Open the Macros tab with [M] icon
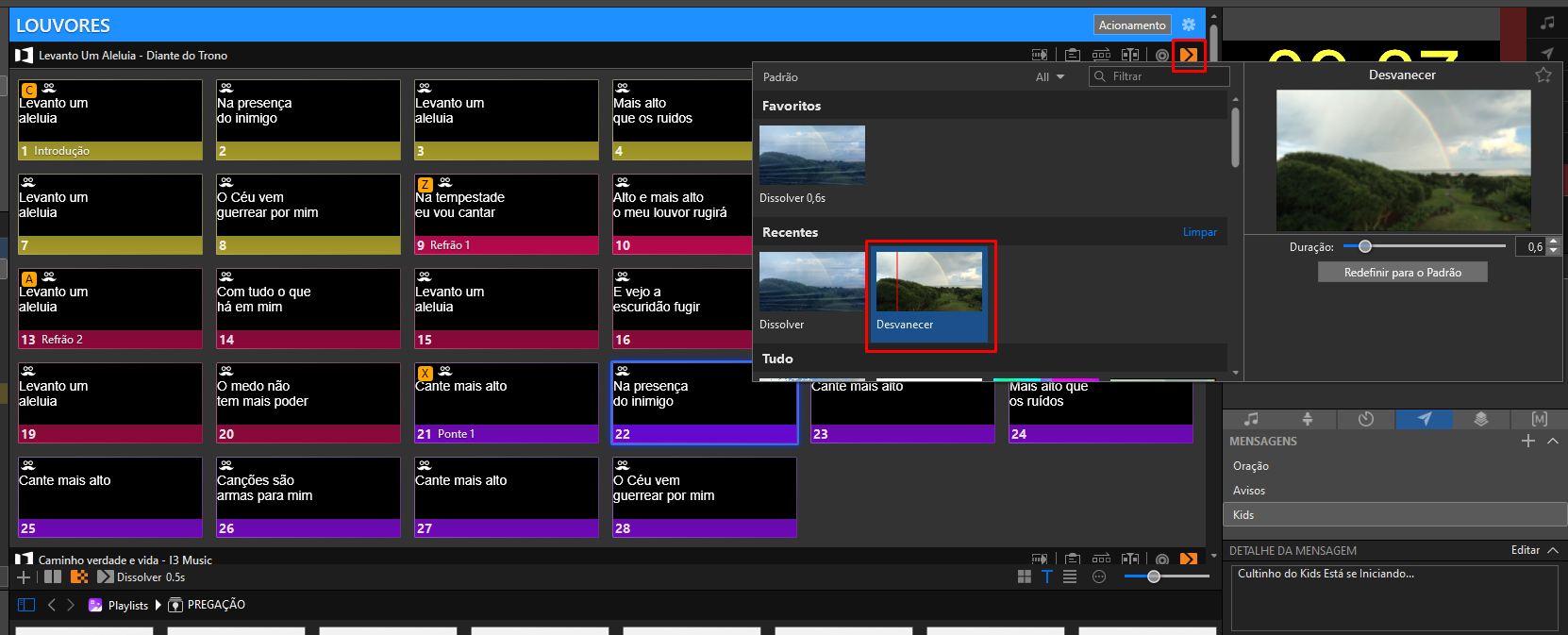The image size is (1568, 635). coord(1540,419)
